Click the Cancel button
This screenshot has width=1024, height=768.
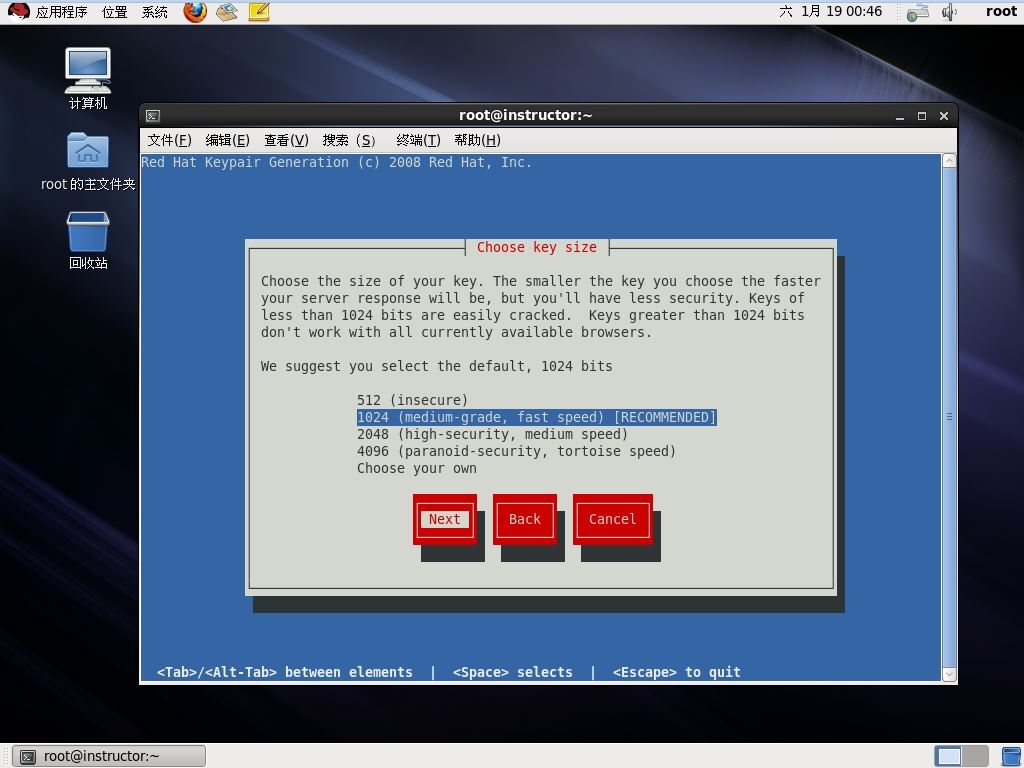pos(613,519)
